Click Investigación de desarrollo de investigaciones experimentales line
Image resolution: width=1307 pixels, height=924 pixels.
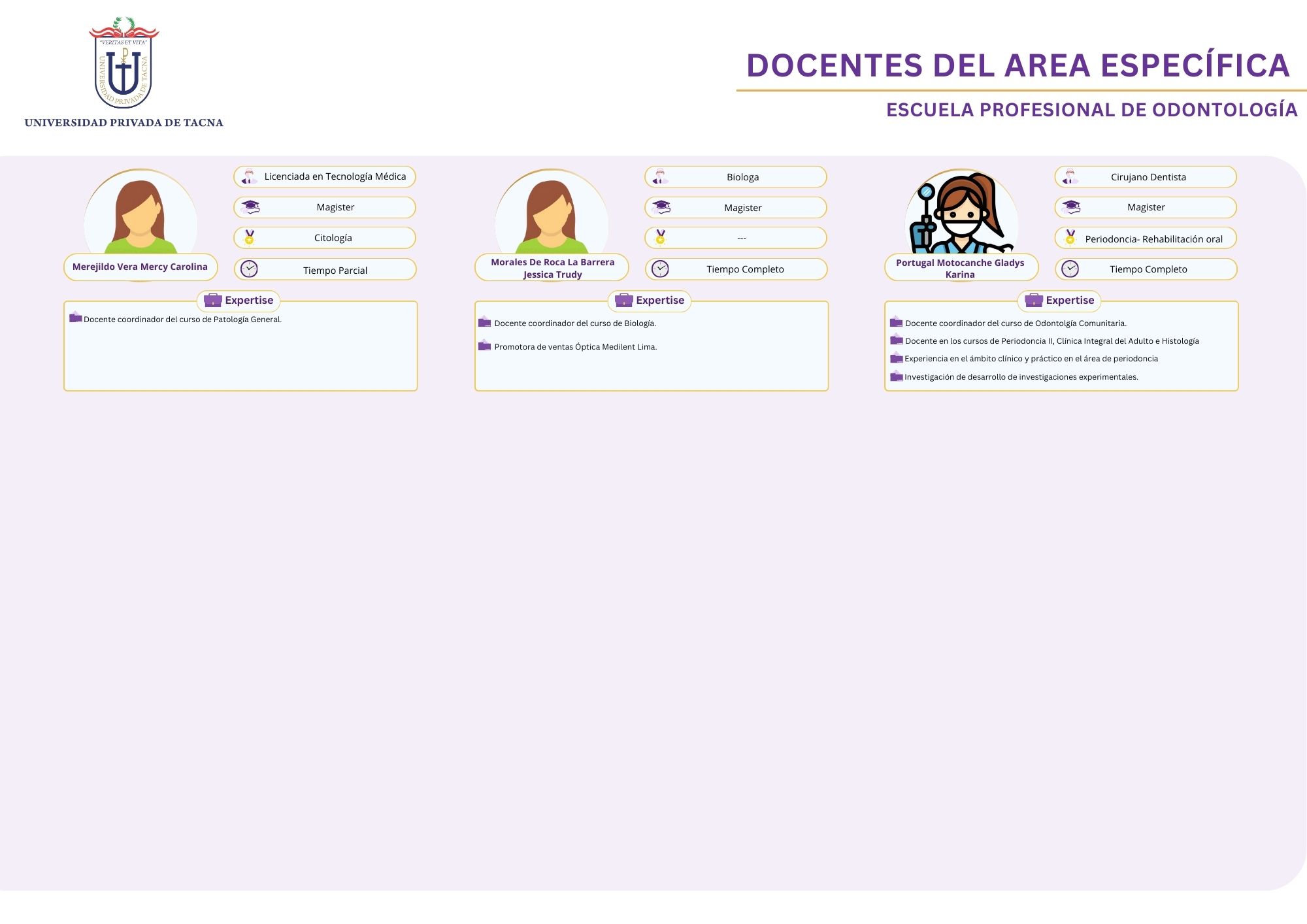click(x=1021, y=377)
